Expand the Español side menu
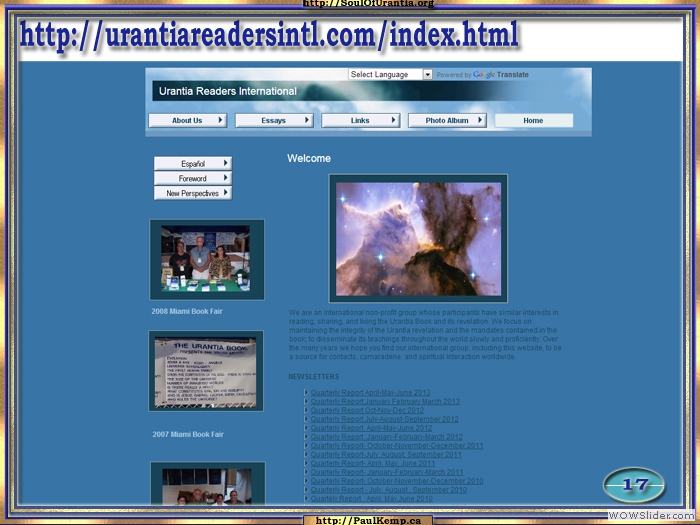The height and width of the screenshot is (525, 700). pyautogui.click(x=193, y=163)
